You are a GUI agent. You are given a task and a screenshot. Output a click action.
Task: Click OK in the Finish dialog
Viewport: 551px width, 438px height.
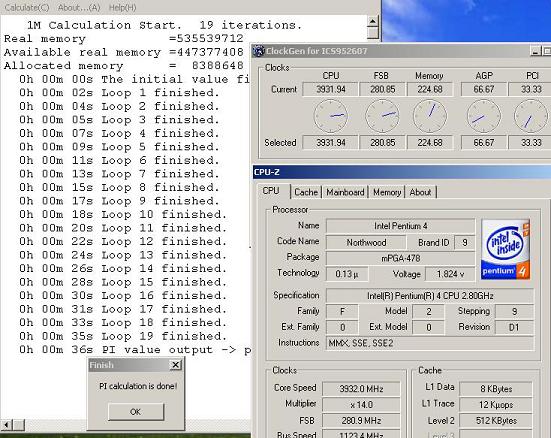tap(136, 412)
